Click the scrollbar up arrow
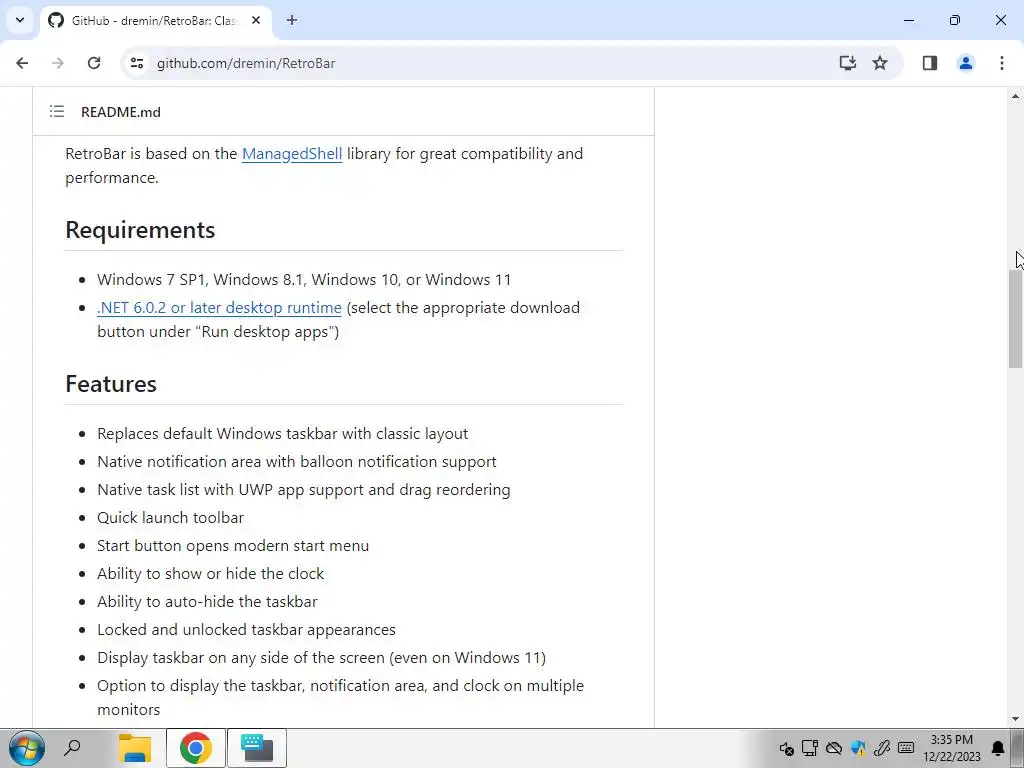The image size is (1024, 768). point(1015,96)
